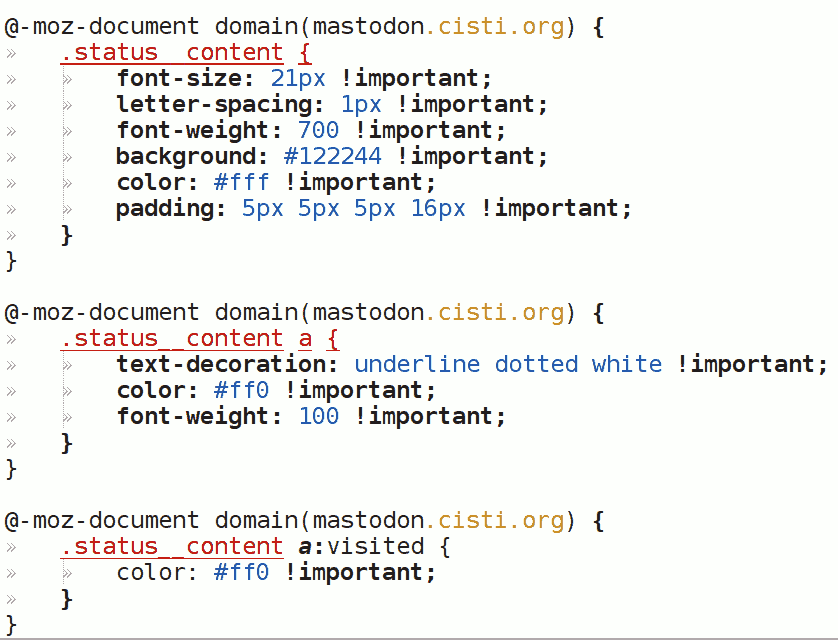Click the background property name
The width and height of the screenshot is (838, 640).
(192, 156)
